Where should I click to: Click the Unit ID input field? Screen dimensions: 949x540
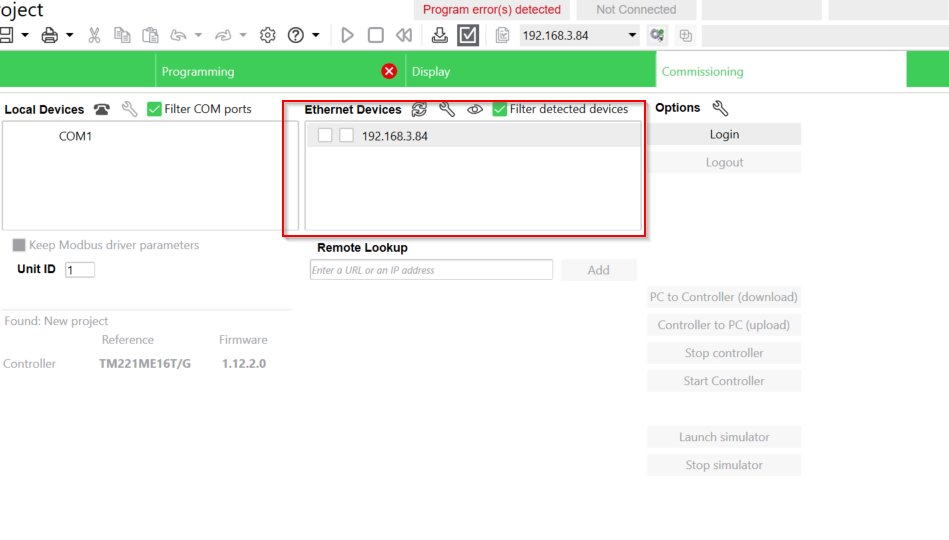80,270
